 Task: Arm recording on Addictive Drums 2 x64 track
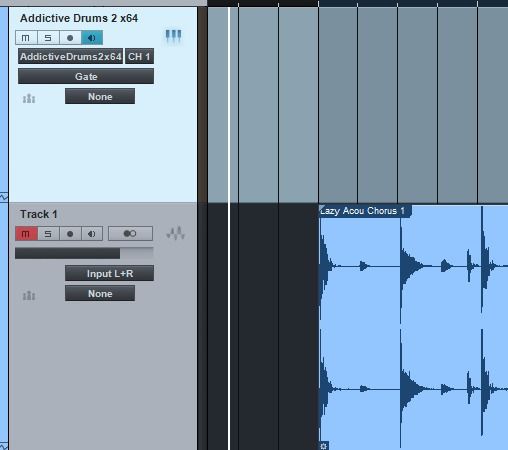pyautogui.click(x=70, y=37)
